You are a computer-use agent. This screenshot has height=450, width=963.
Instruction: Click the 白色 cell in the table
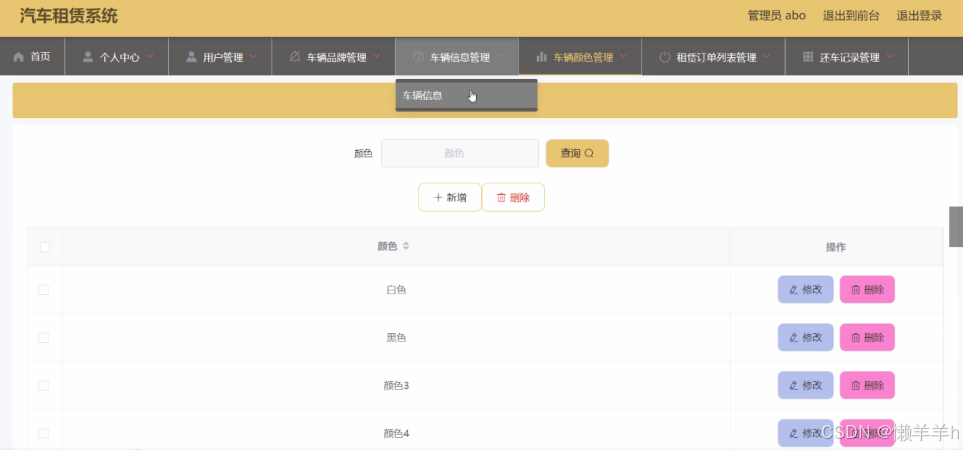396,290
